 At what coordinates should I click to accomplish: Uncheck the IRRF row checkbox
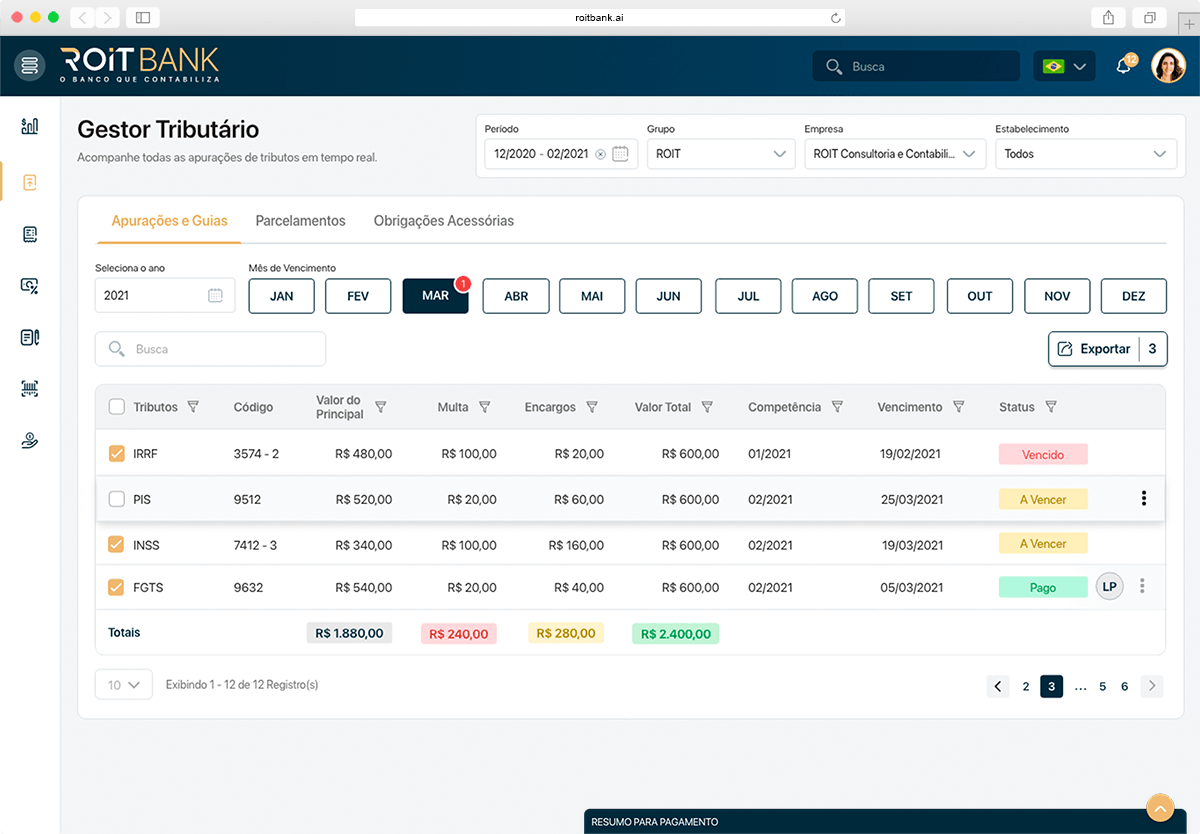click(x=117, y=454)
